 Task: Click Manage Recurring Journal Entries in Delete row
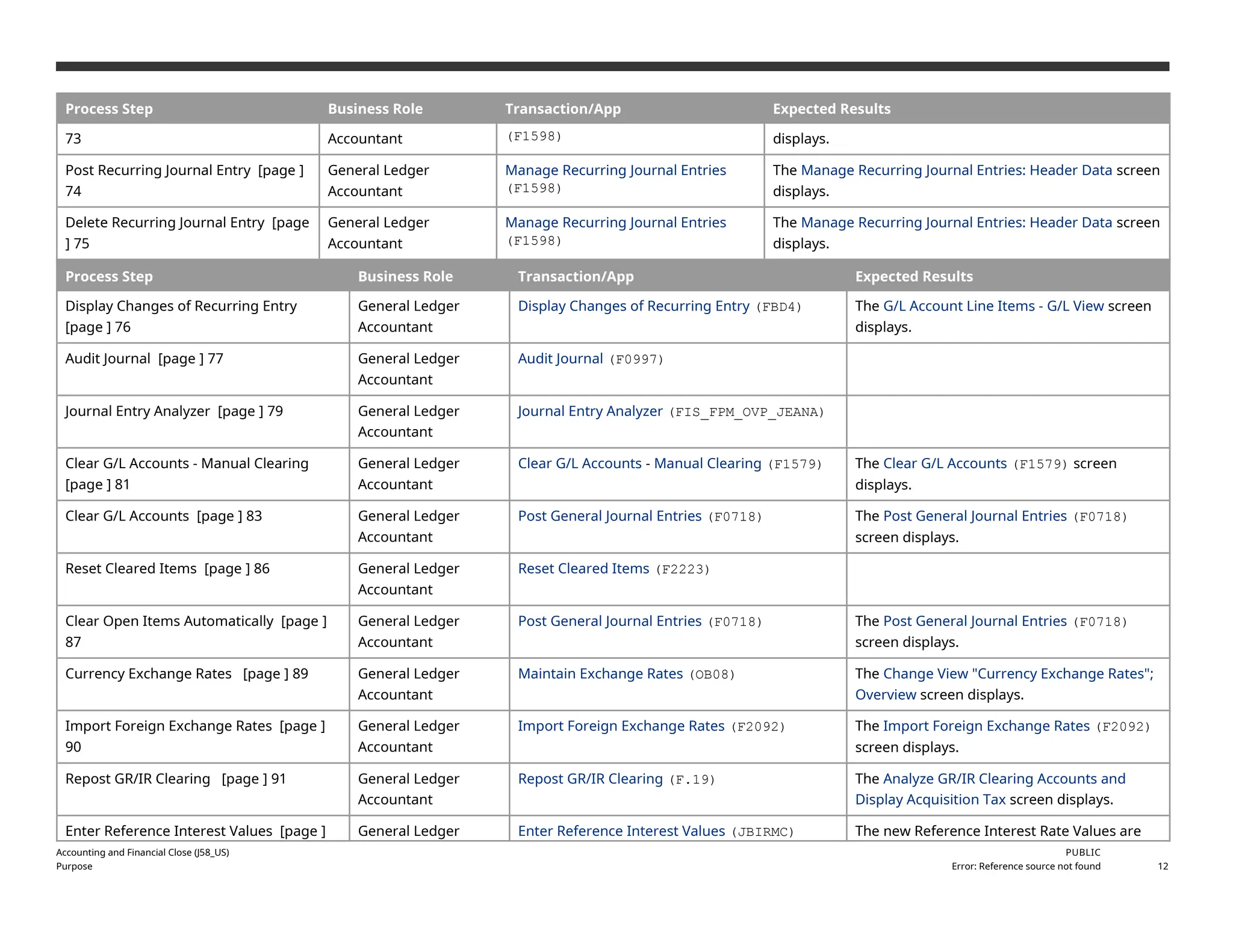point(615,223)
